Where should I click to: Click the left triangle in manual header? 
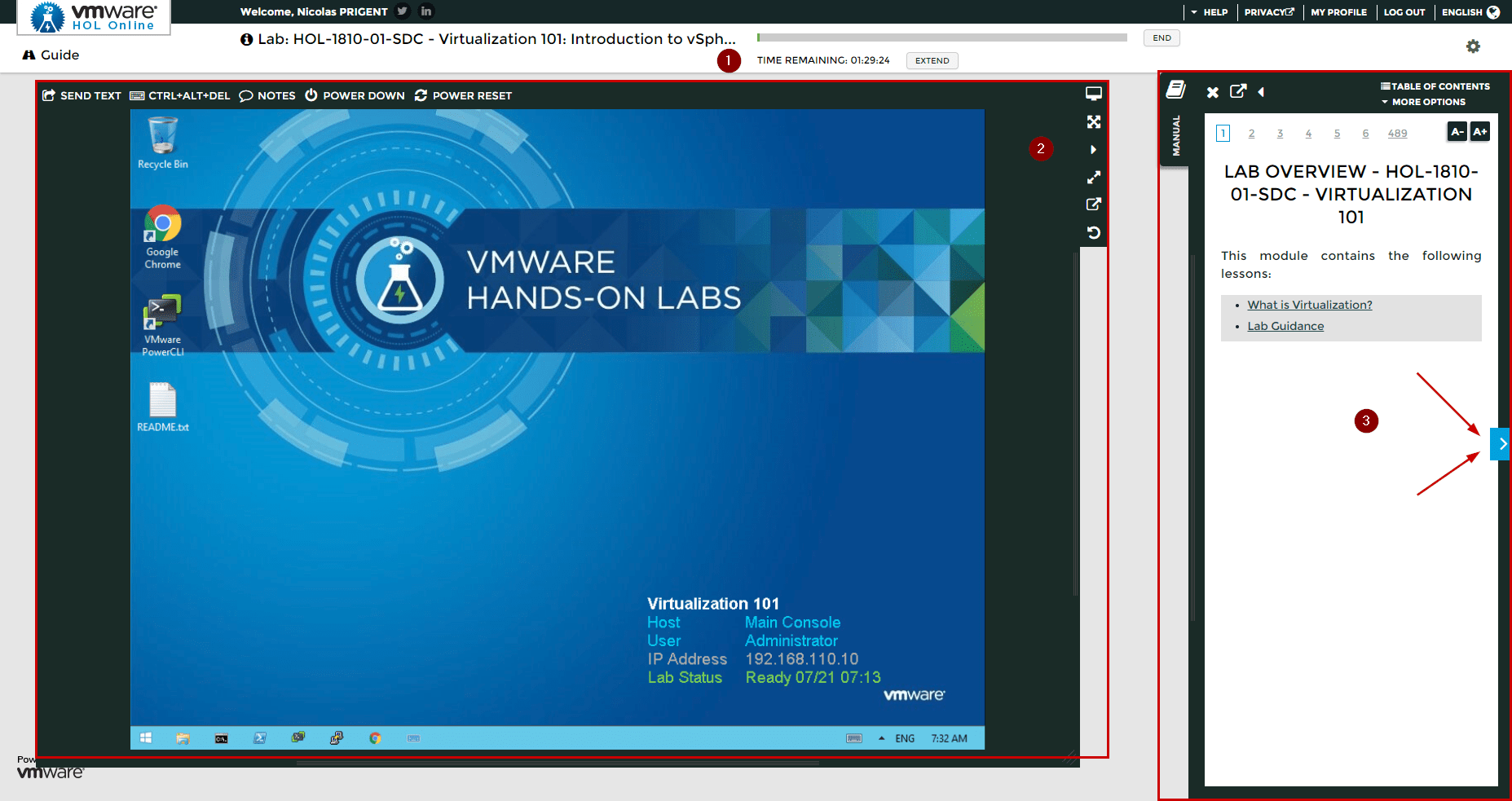pos(1261,92)
